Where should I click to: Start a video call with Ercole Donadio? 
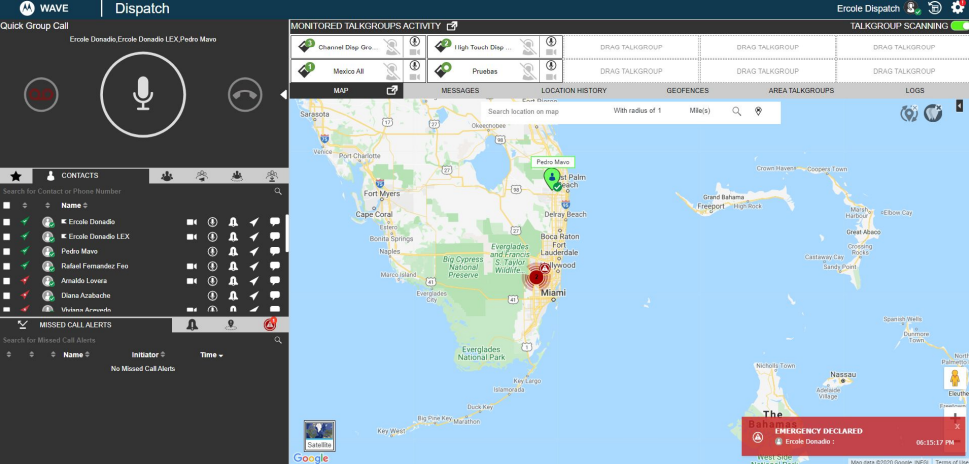192,221
